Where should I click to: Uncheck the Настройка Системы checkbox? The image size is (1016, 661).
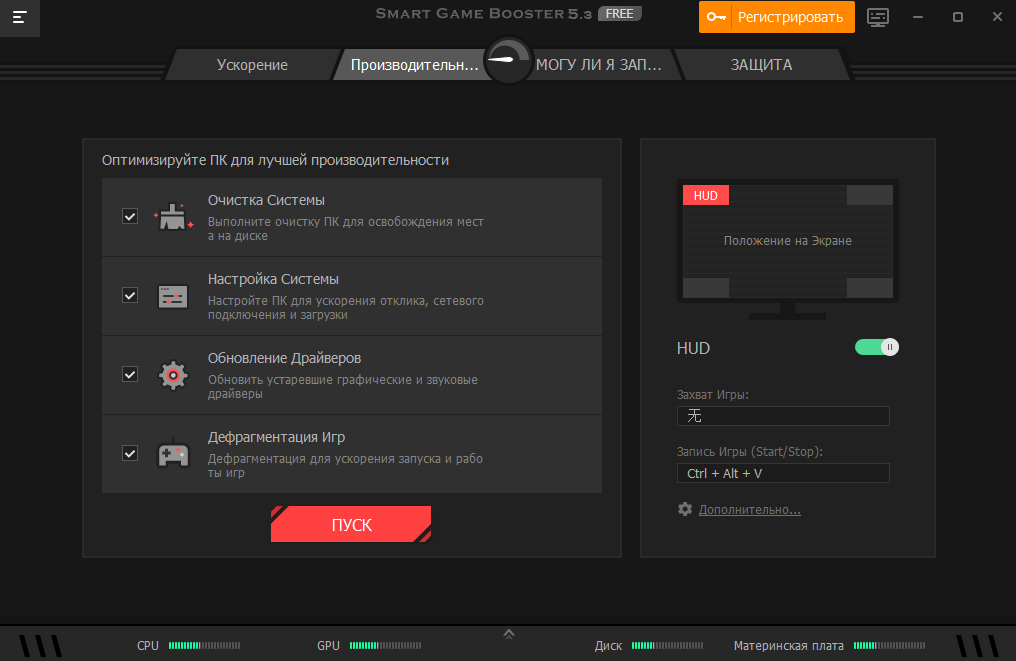(x=130, y=296)
